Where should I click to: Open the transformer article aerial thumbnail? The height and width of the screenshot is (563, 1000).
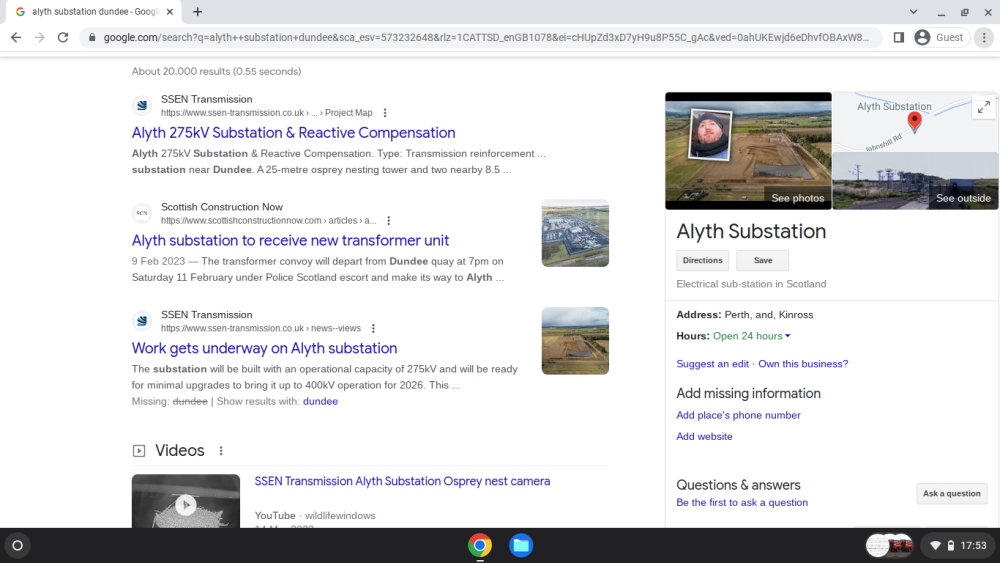pos(575,233)
